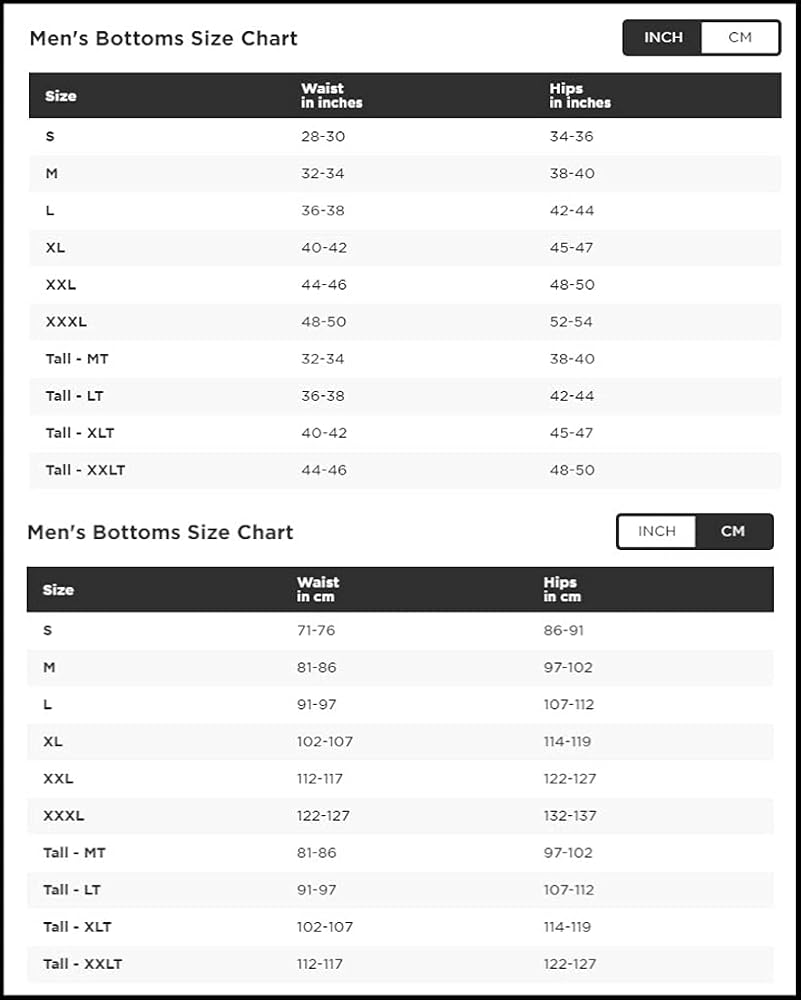Switch to CM in the inches chart toggle
This screenshot has height=1000, width=801.
[740, 38]
